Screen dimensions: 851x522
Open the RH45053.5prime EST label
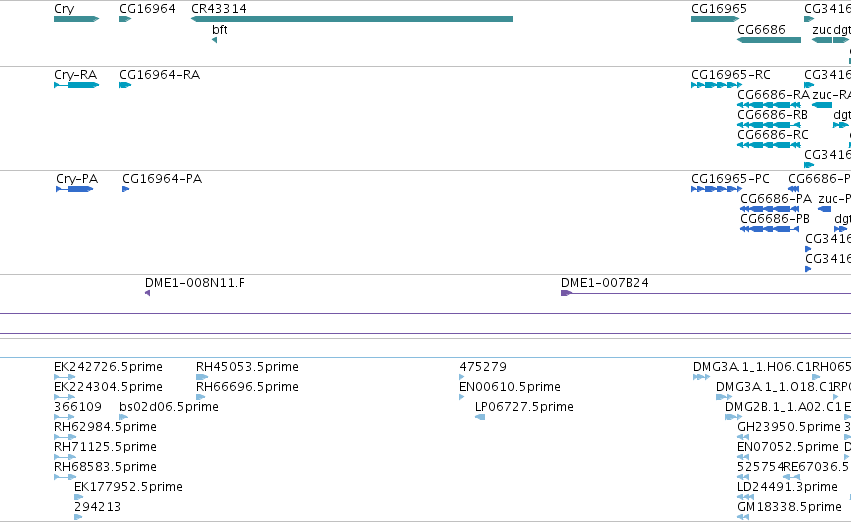coord(247,367)
